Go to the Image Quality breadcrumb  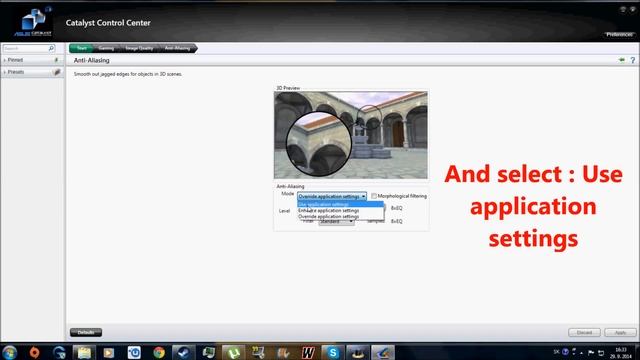(x=139, y=48)
